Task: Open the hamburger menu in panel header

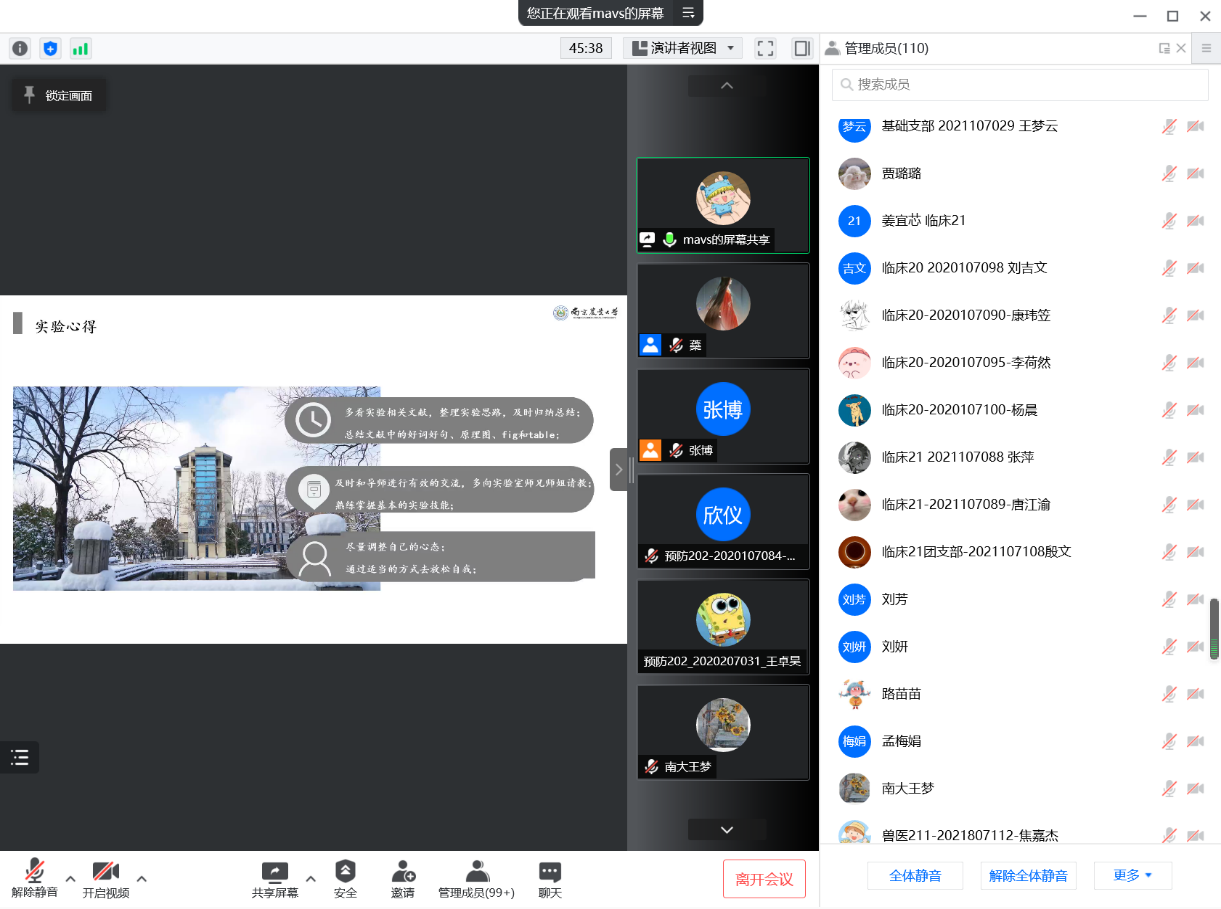Action: click(1206, 48)
